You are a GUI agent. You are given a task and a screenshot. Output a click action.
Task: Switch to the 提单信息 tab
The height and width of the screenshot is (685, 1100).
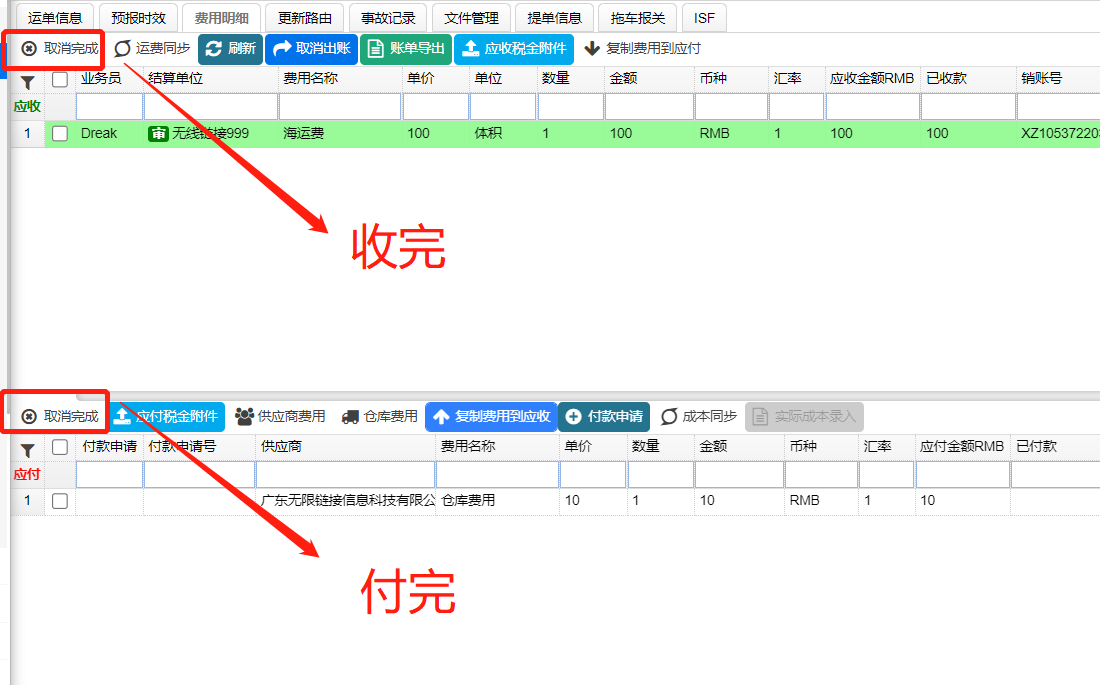point(554,18)
